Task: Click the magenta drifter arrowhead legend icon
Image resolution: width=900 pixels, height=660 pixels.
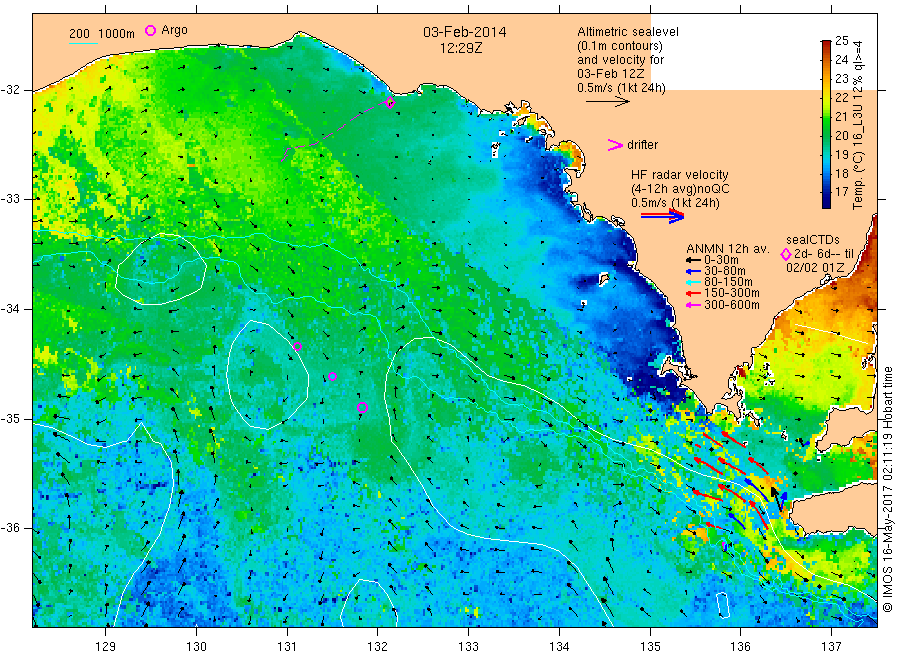Action: click(615, 145)
